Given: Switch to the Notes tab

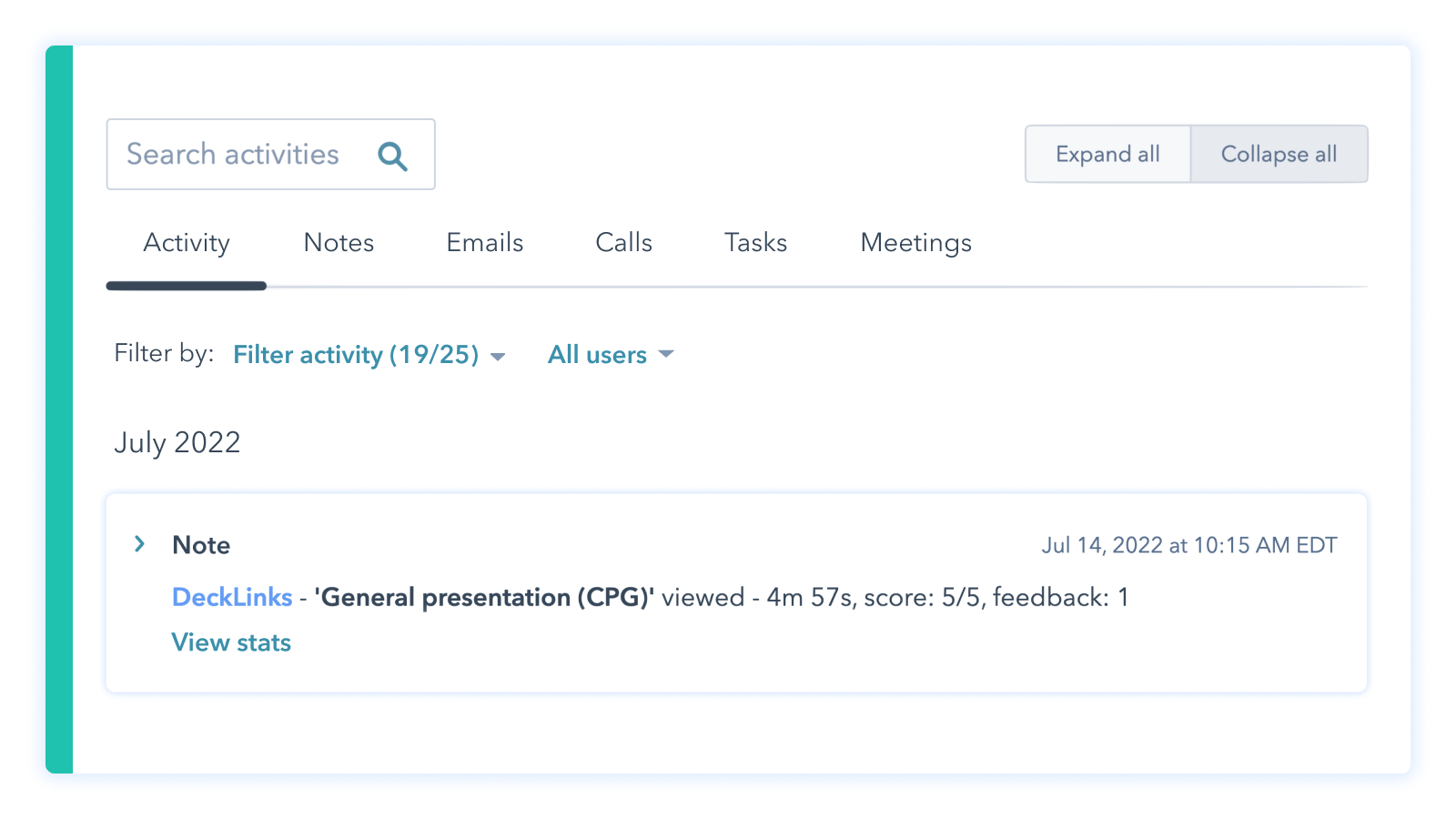Looking at the screenshot, I should (x=339, y=243).
